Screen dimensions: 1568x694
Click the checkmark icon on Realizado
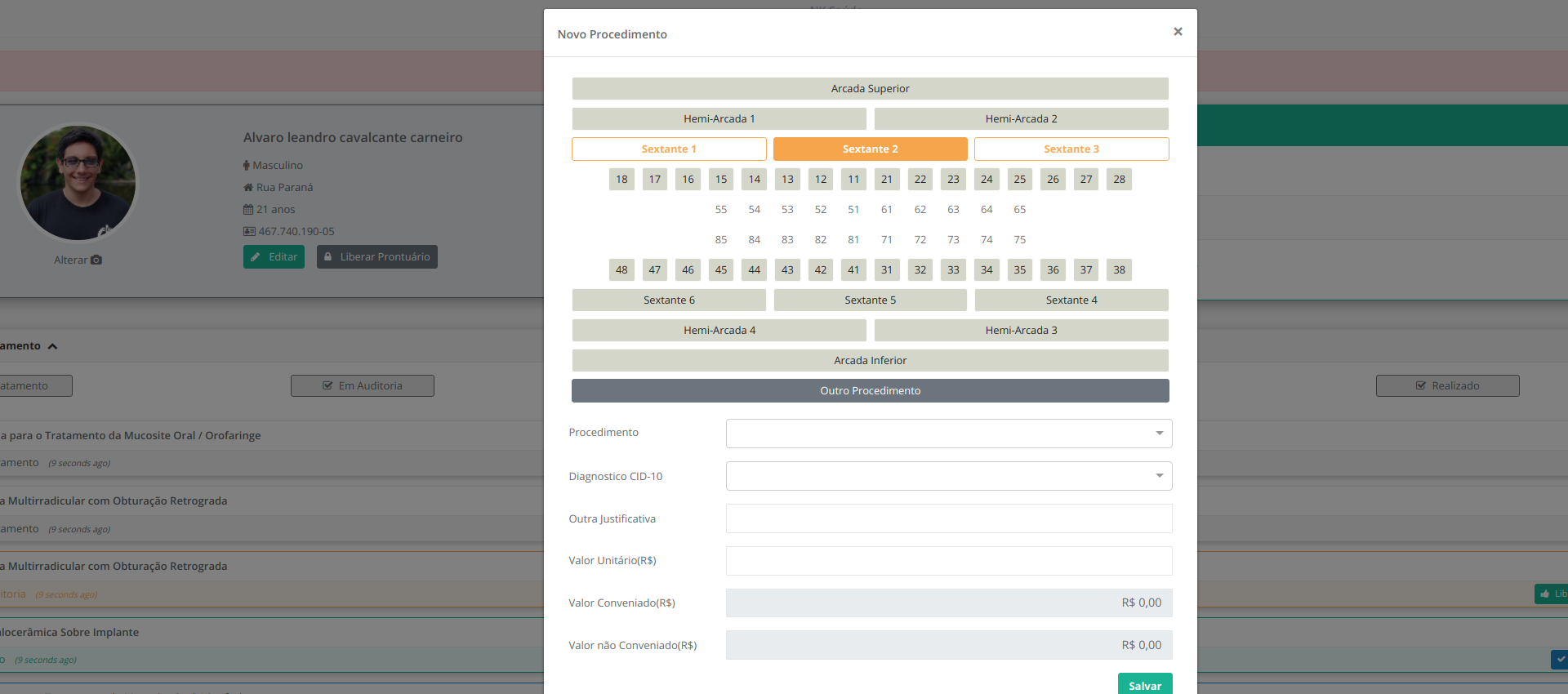(1420, 386)
